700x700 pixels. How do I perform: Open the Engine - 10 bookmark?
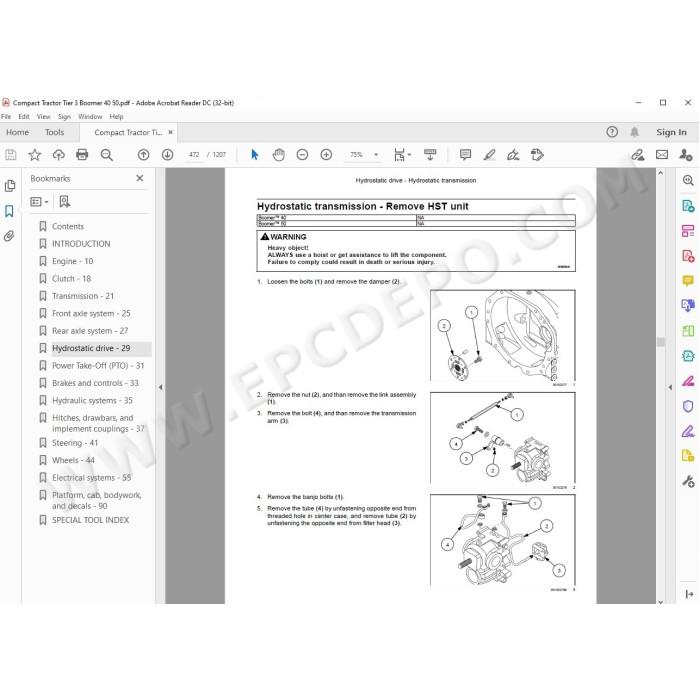(72, 261)
